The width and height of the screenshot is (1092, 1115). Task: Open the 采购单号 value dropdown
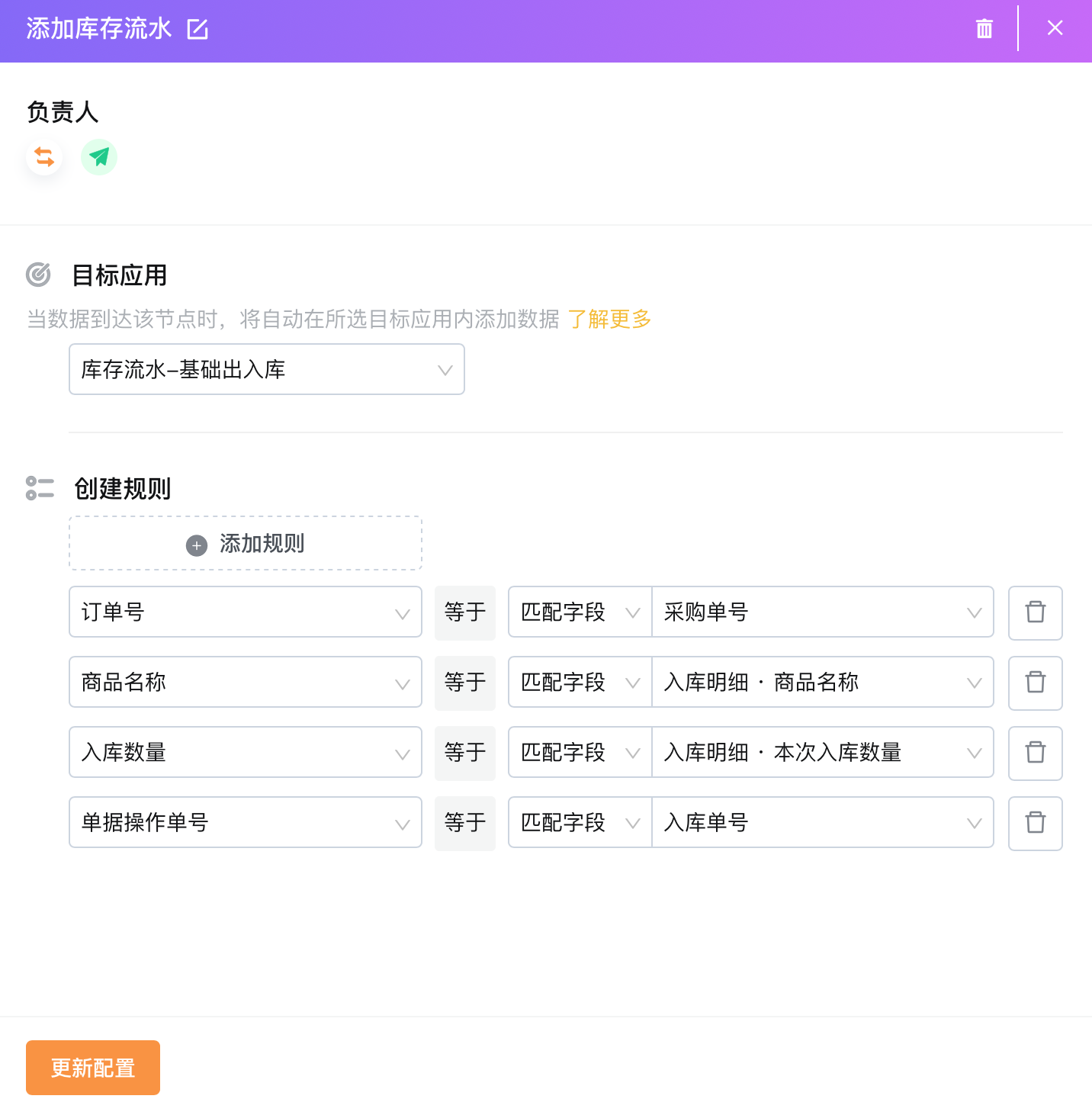(823, 612)
